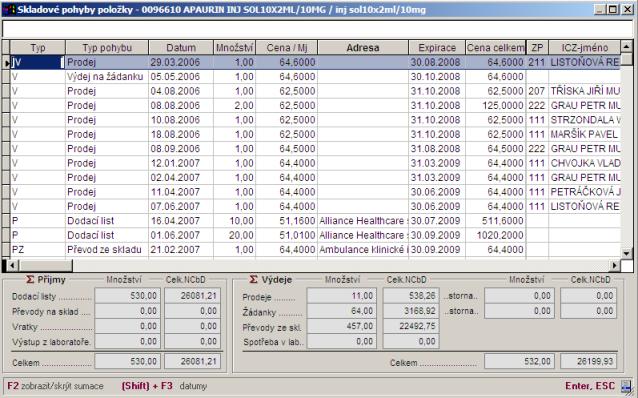Click the app icon in title bar
The image size is (638, 398).
pos(9,9)
